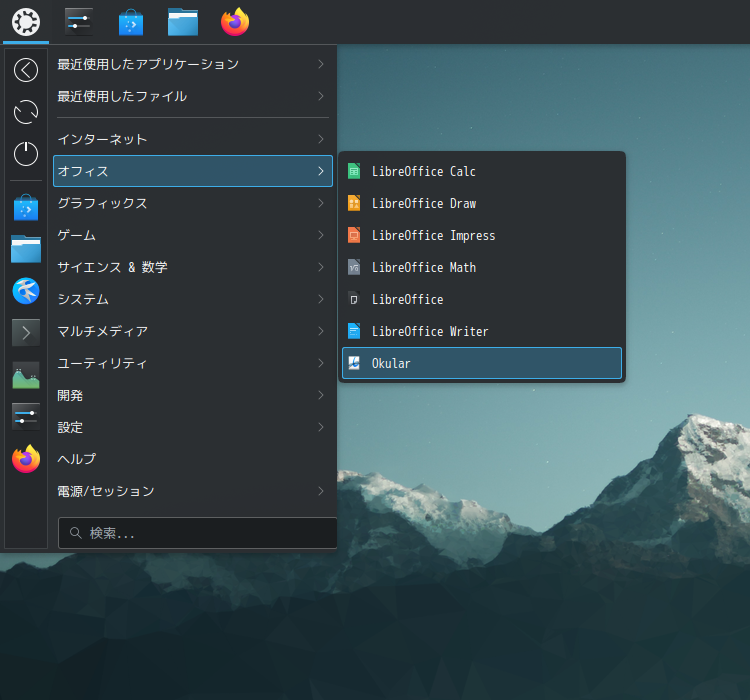Viewport: 750px width, 700px height.
Task: Click the グラフィックス label
Action: pyautogui.click(x=102, y=203)
